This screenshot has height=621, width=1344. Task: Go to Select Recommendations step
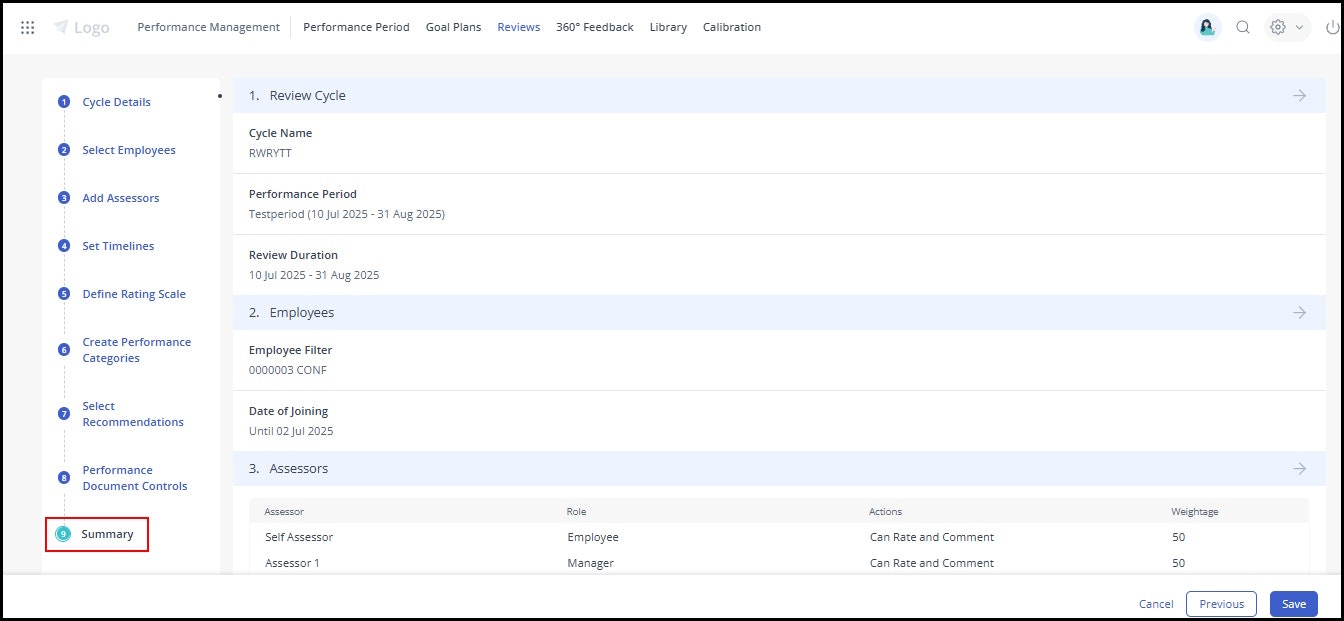click(x=133, y=414)
